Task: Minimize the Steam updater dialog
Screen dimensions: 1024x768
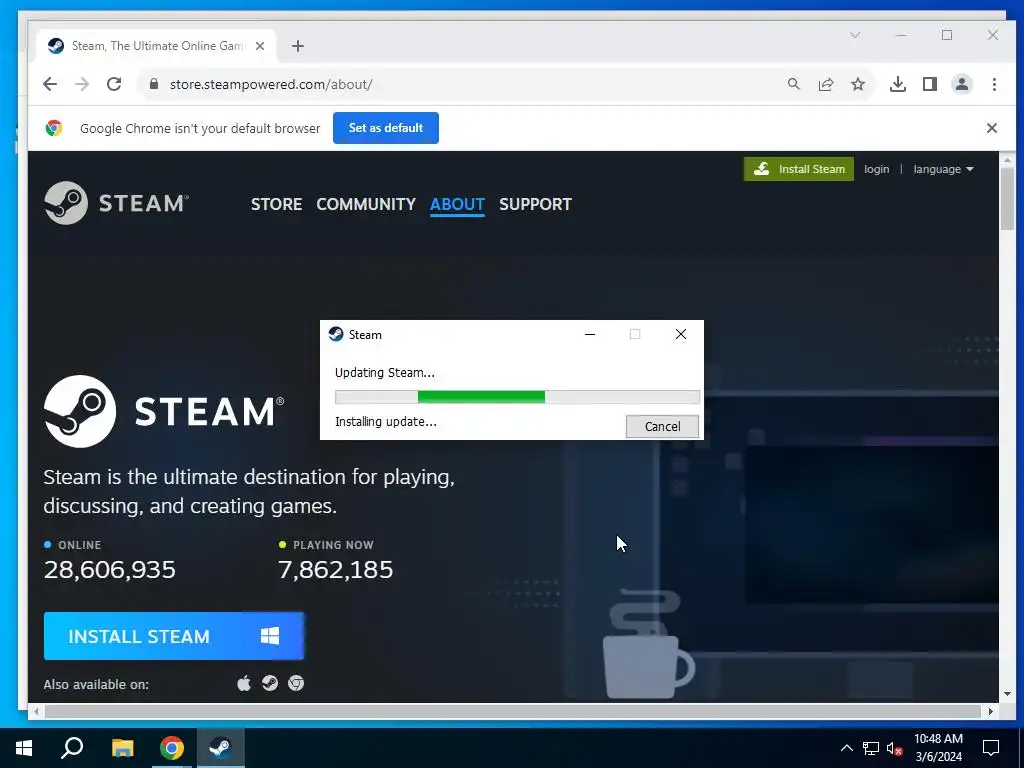Action: click(x=590, y=334)
